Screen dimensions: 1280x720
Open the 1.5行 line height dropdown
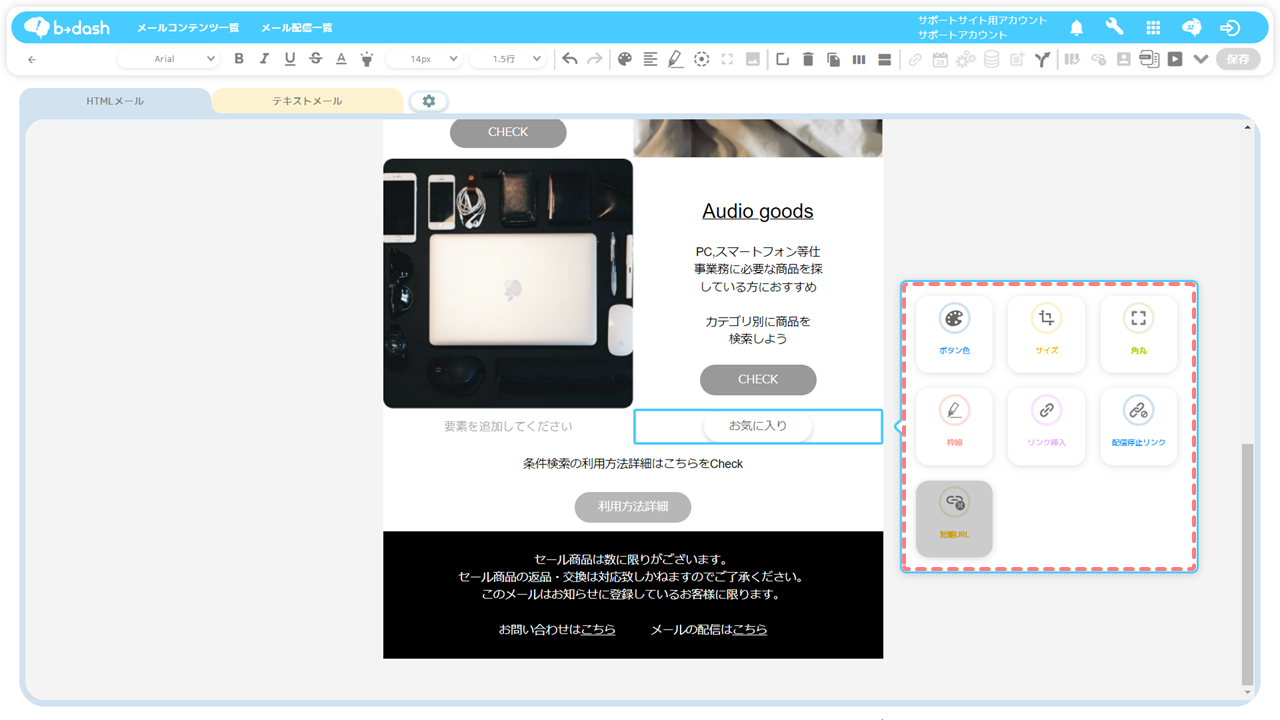[x=507, y=59]
